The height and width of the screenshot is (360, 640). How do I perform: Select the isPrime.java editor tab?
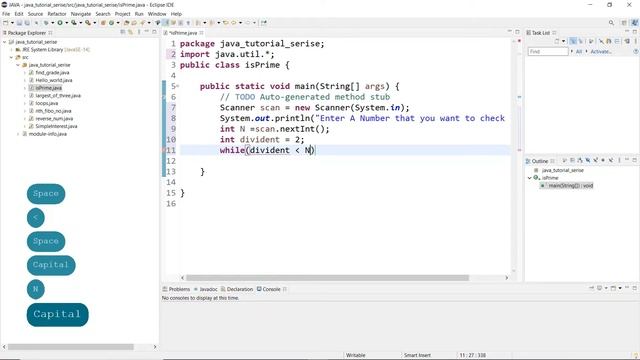tap(183, 33)
